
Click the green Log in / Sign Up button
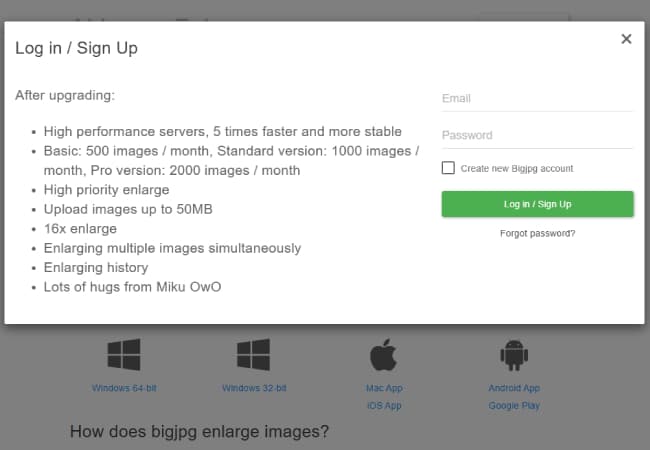[x=537, y=204]
